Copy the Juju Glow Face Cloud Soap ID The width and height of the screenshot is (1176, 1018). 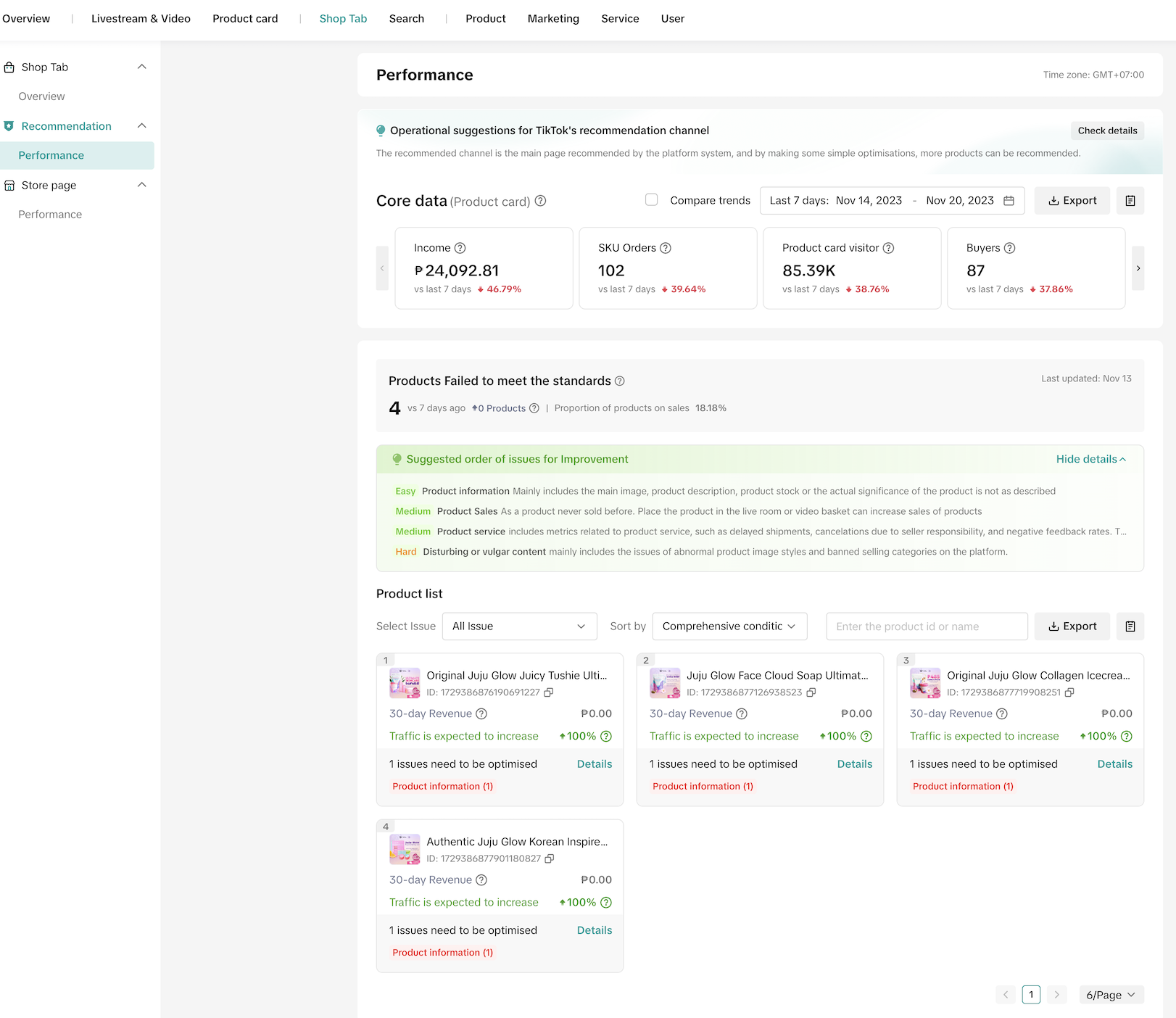coord(811,692)
